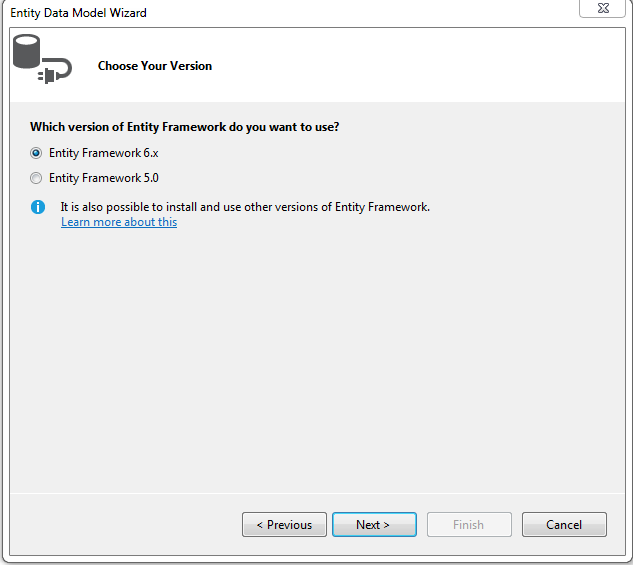Click the Entity Framework 6.x label text
The image size is (633, 565).
pyautogui.click(x=104, y=153)
